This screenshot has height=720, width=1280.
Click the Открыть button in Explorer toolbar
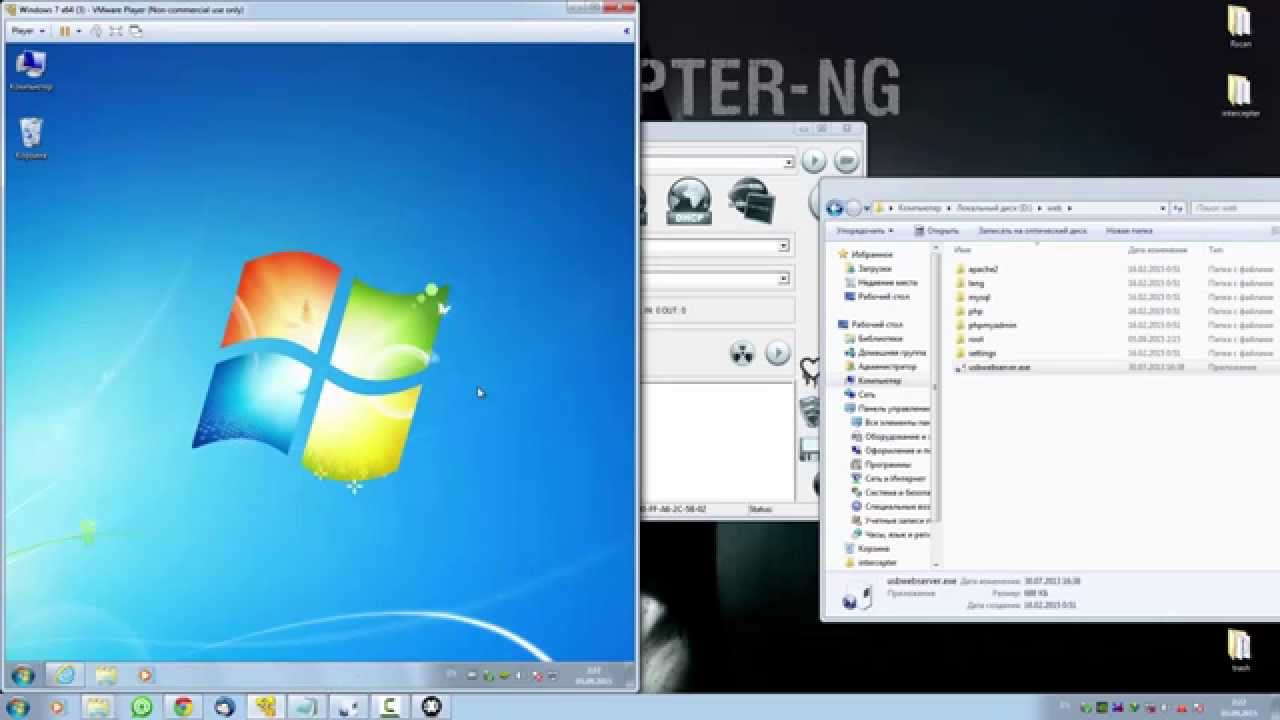(x=937, y=231)
